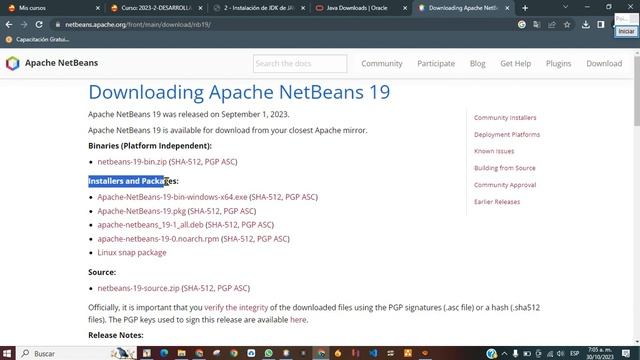Click the taskbar clock and date
Viewport: 640px width, 360px height.
click(x=600, y=353)
